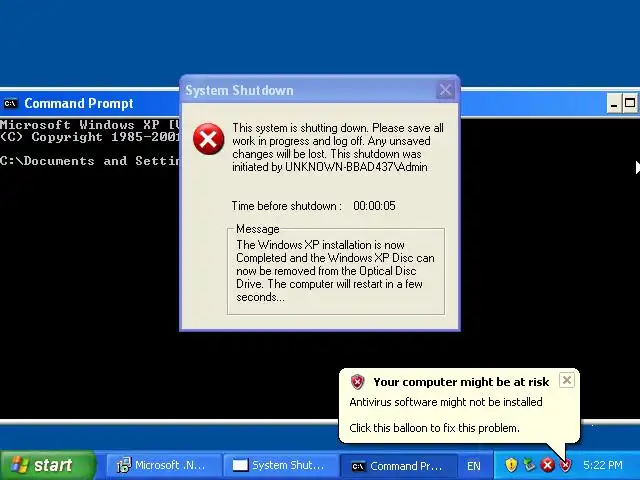Click the Safely Remove Hardware tray icon
The width and height of the screenshot is (640, 480).
coord(529,465)
